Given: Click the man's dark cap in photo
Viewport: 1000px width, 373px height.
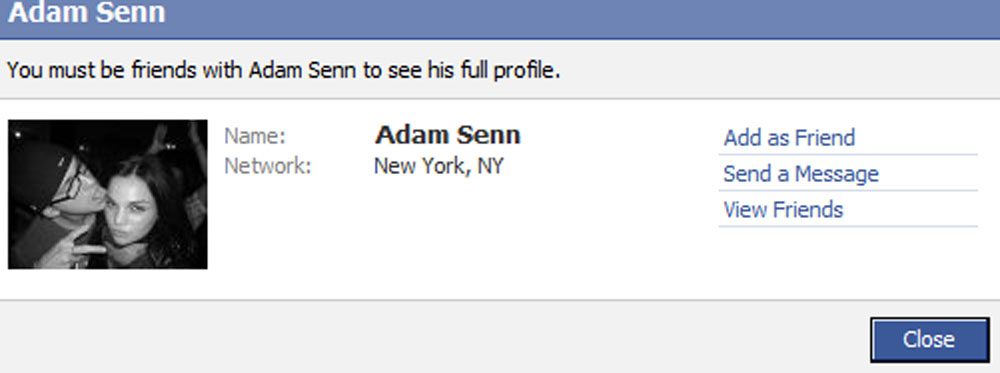Looking at the screenshot, I should point(41,167).
